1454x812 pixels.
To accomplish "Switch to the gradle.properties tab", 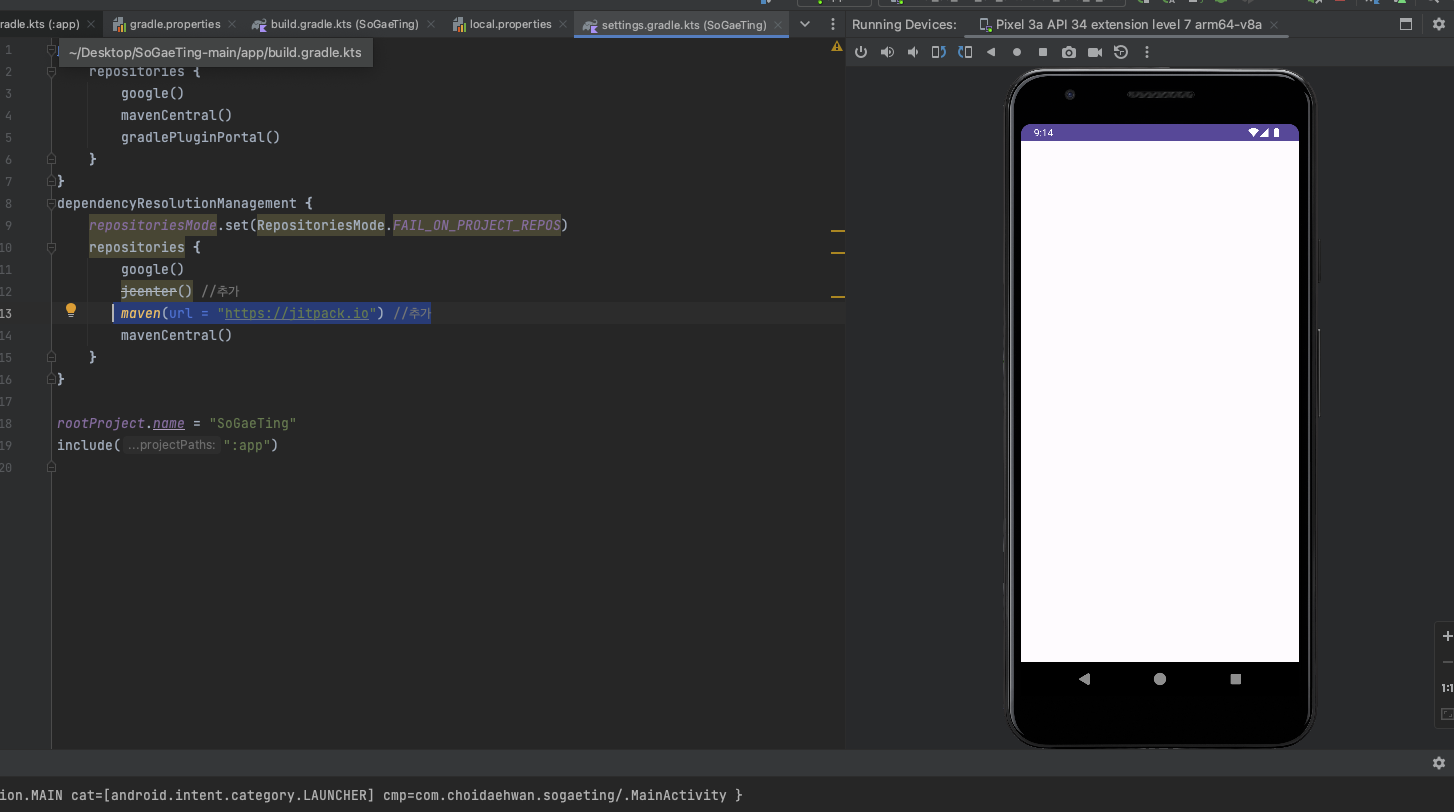I will (x=175, y=24).
